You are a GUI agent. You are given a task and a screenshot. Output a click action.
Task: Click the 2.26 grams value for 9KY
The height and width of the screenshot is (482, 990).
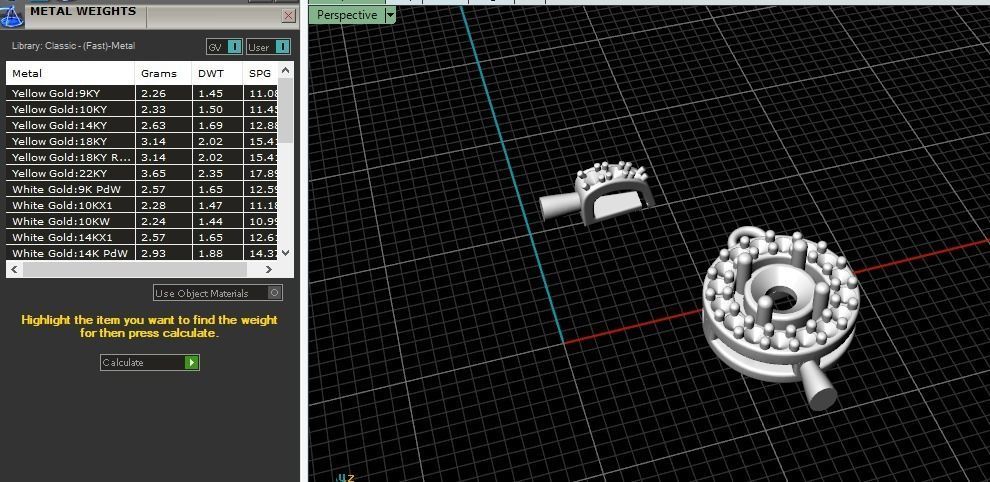[153, 93]
